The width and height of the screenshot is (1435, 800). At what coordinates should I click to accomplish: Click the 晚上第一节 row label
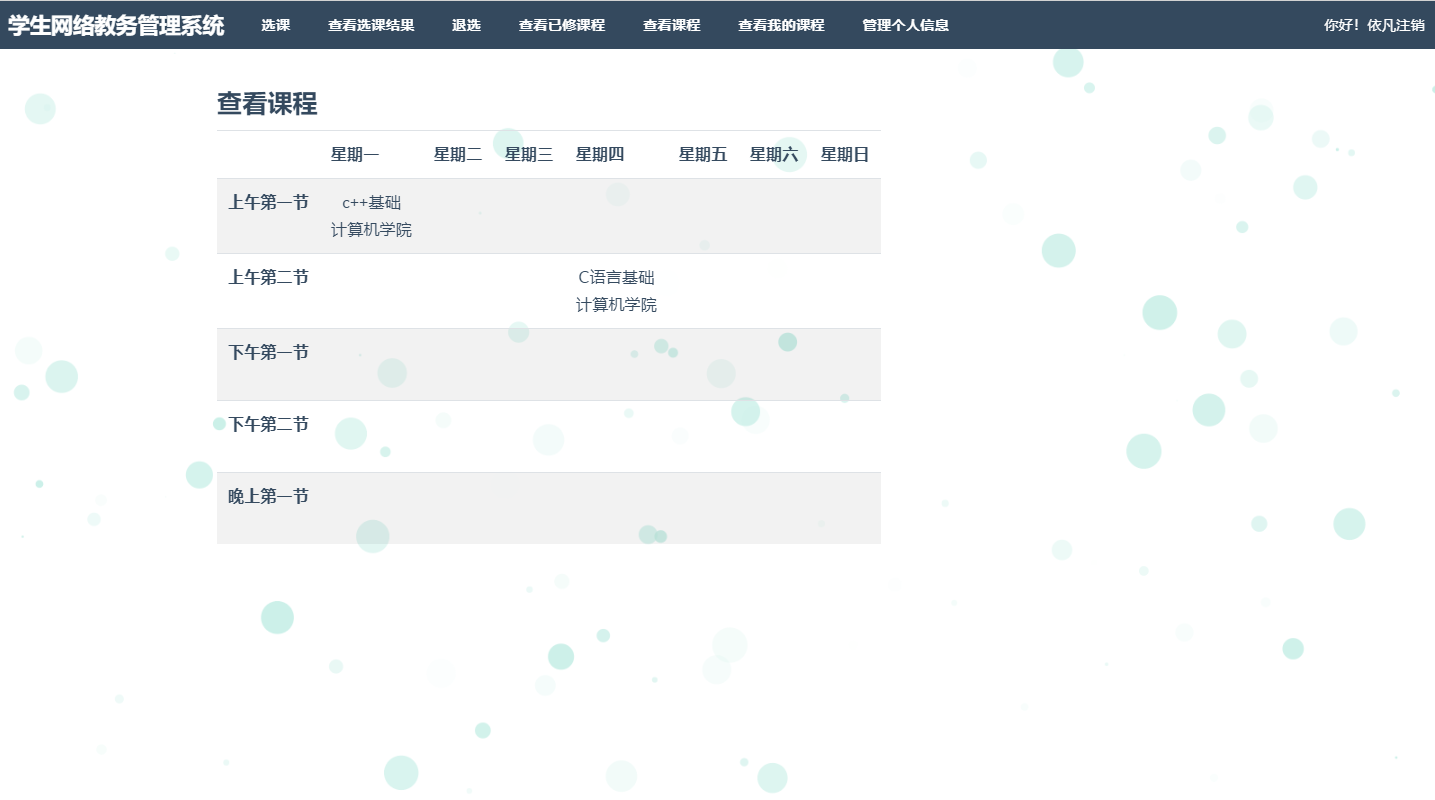267,496
